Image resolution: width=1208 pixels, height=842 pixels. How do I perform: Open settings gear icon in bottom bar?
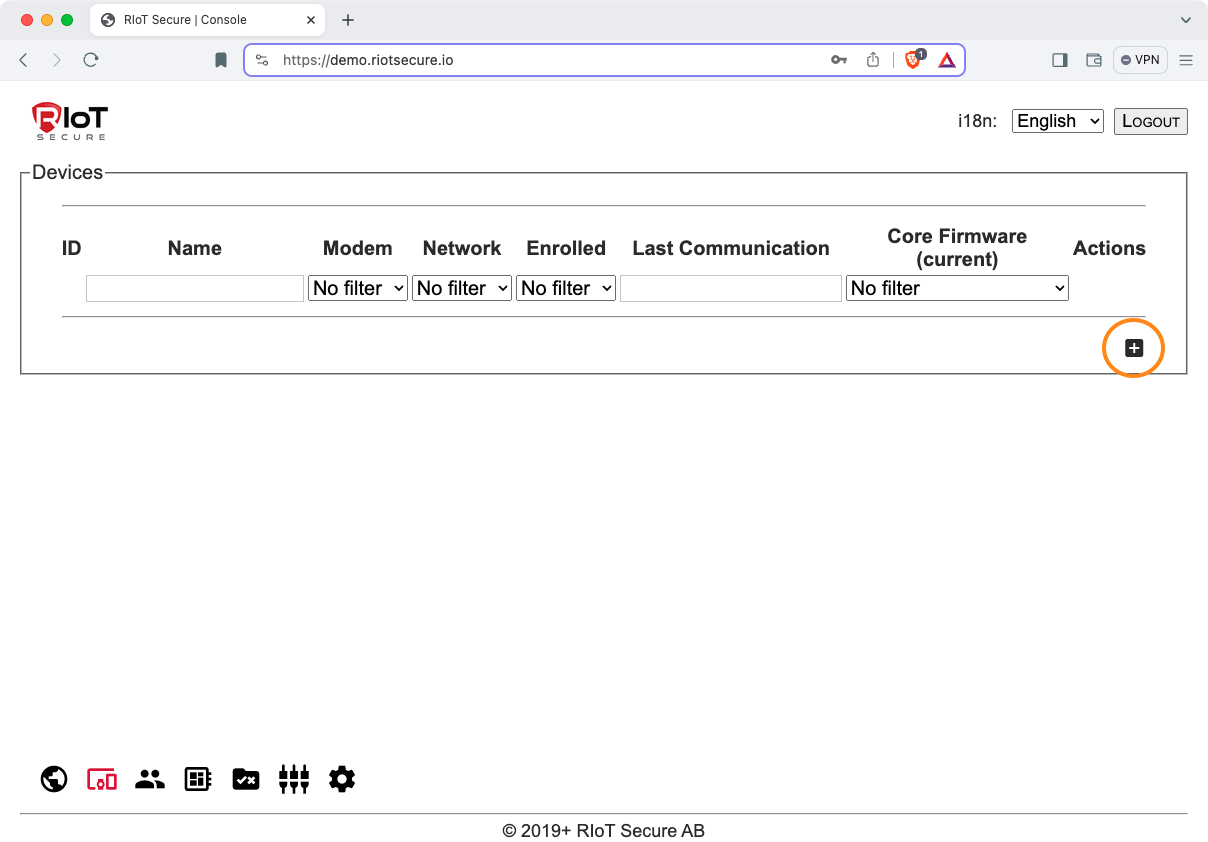point(342,779)
